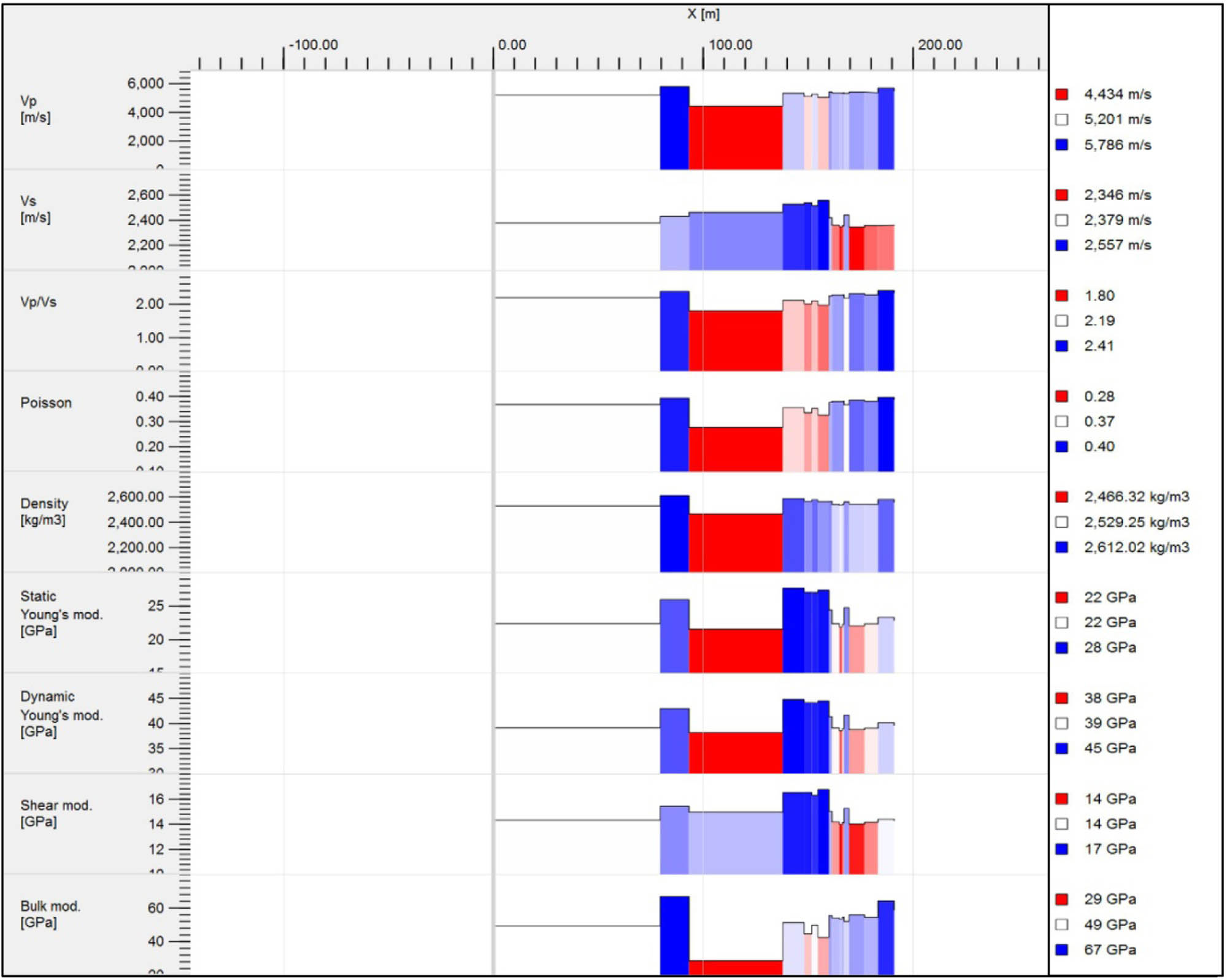Click the blue 5,786 m/s legend swatch

(1061, 145)
